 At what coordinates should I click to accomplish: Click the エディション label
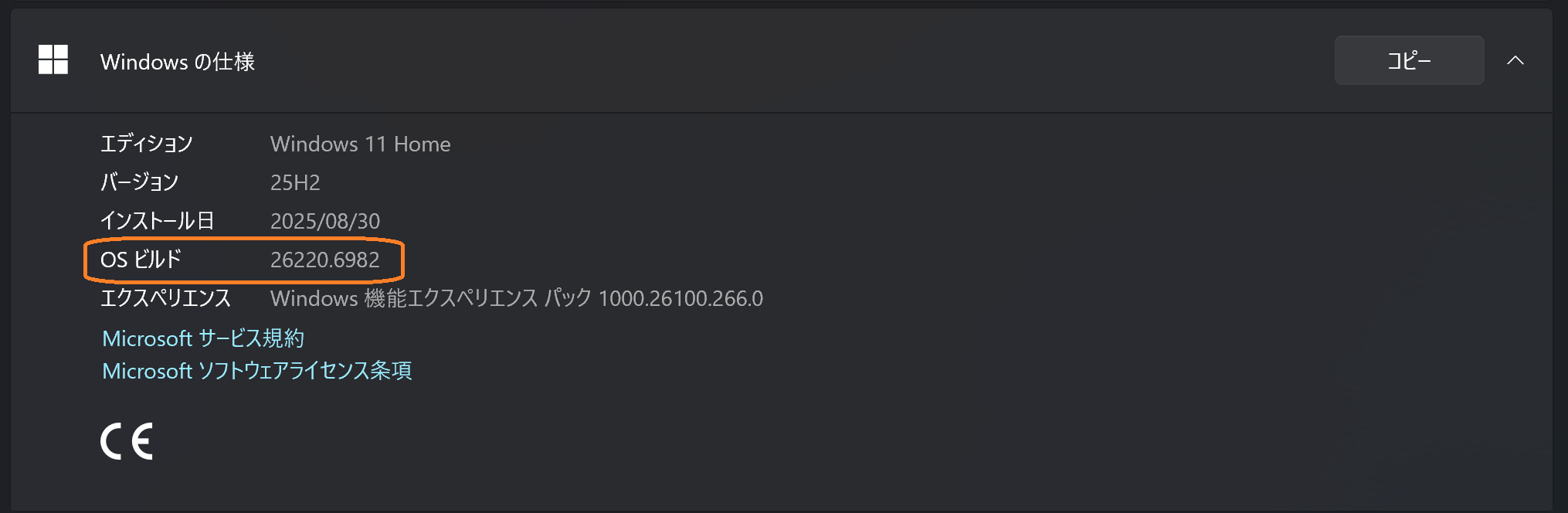(148, 144)
